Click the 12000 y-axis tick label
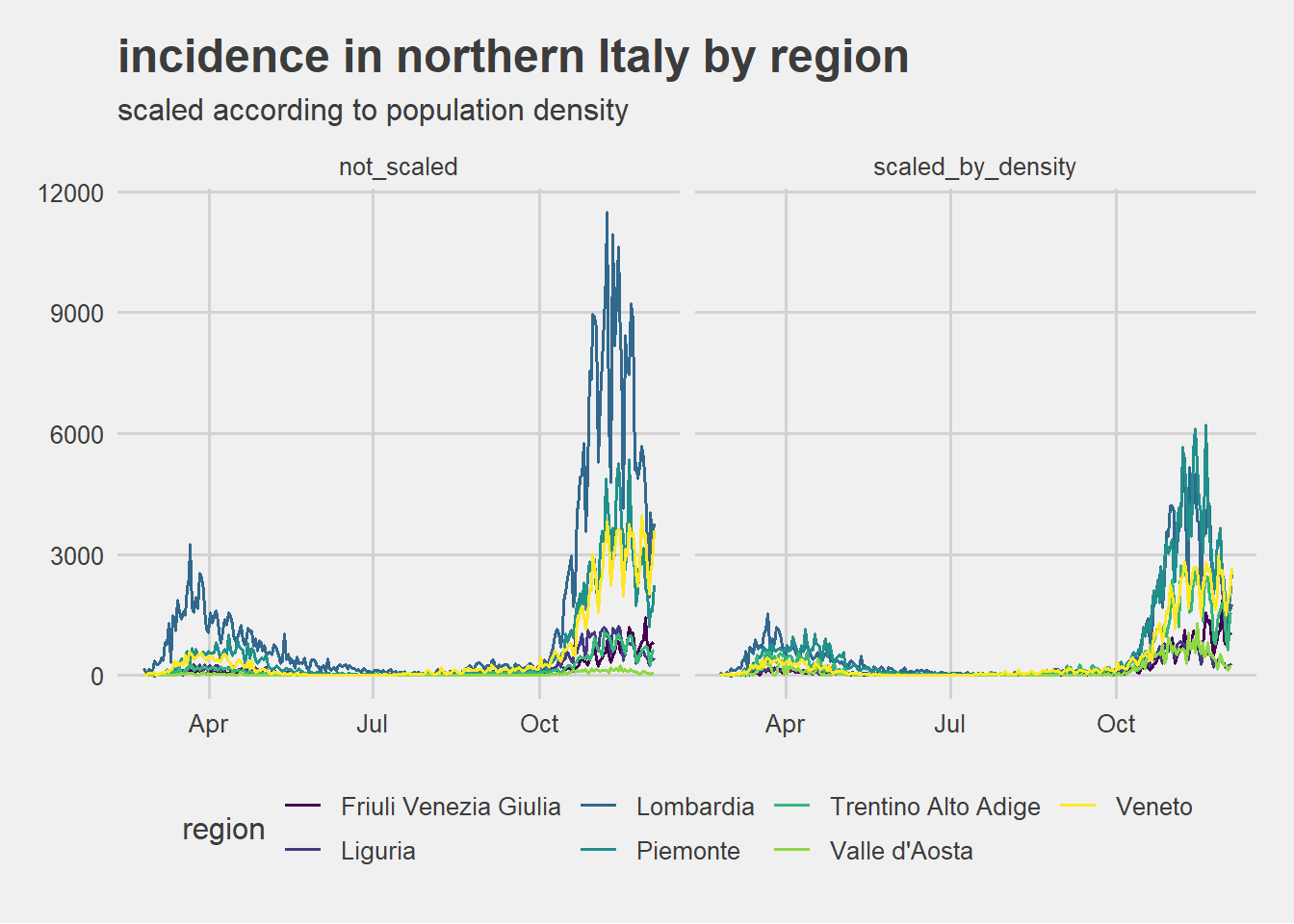 (x=70, y=193)
